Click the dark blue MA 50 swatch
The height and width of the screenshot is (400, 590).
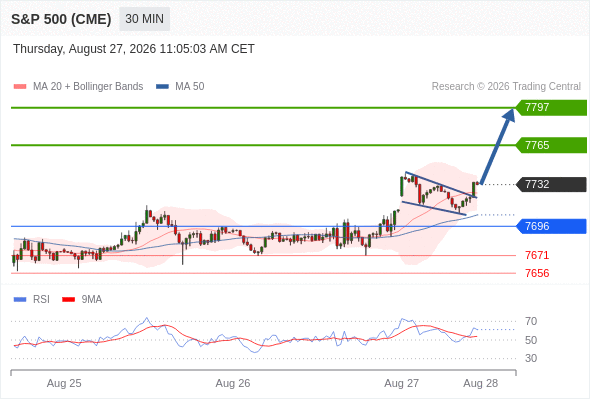[163, 87]
